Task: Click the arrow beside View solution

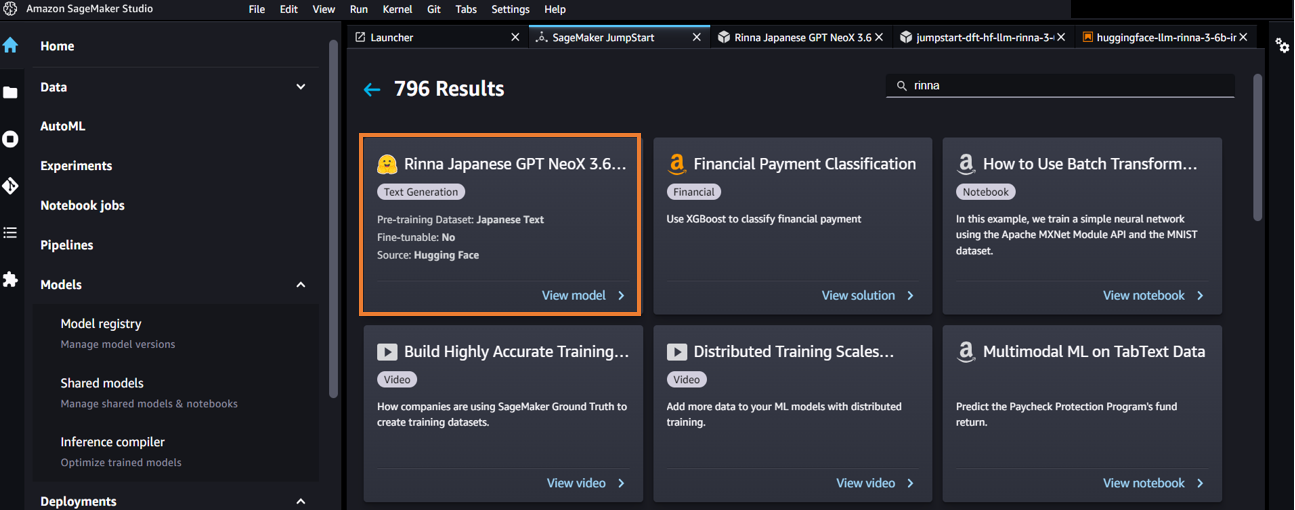Action: coord(910,296)
